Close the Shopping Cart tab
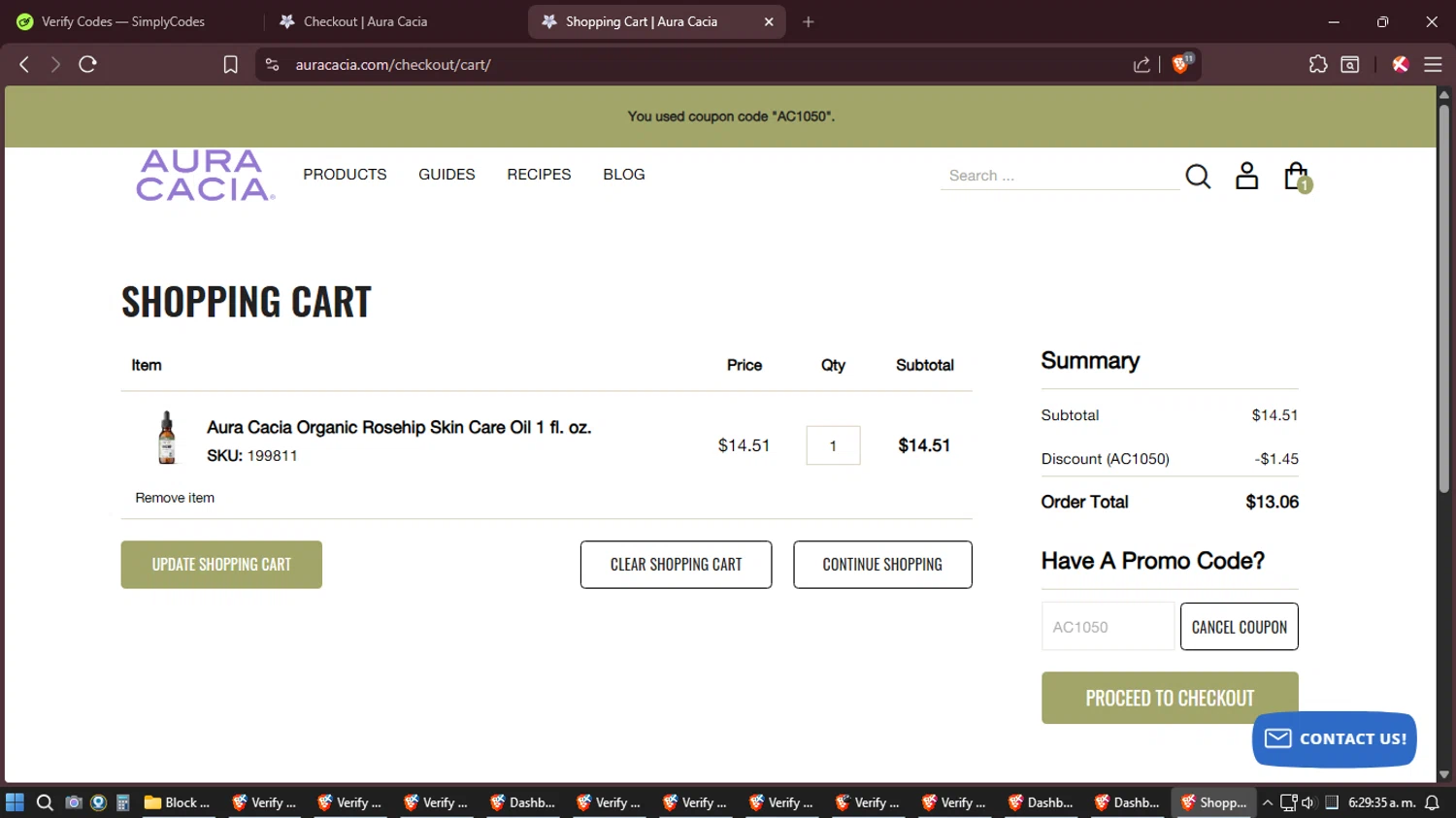Viewport: 1456px width, 818px height. click(x=769, y=21)
